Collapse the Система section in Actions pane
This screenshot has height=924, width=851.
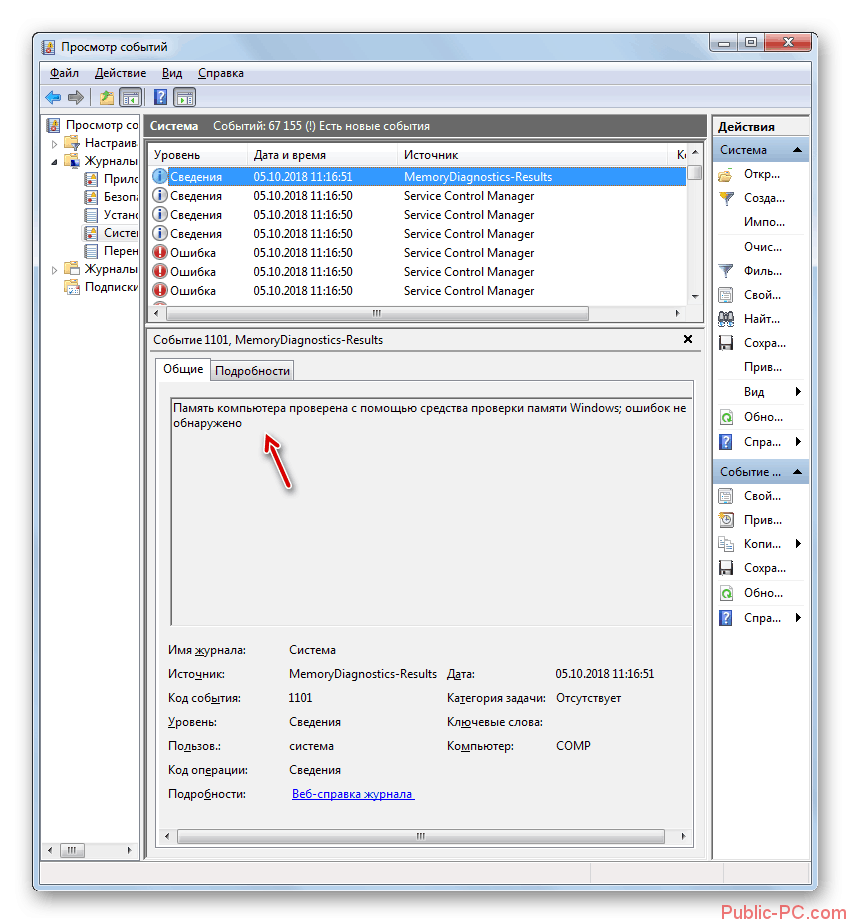click(x=797, y=150)
